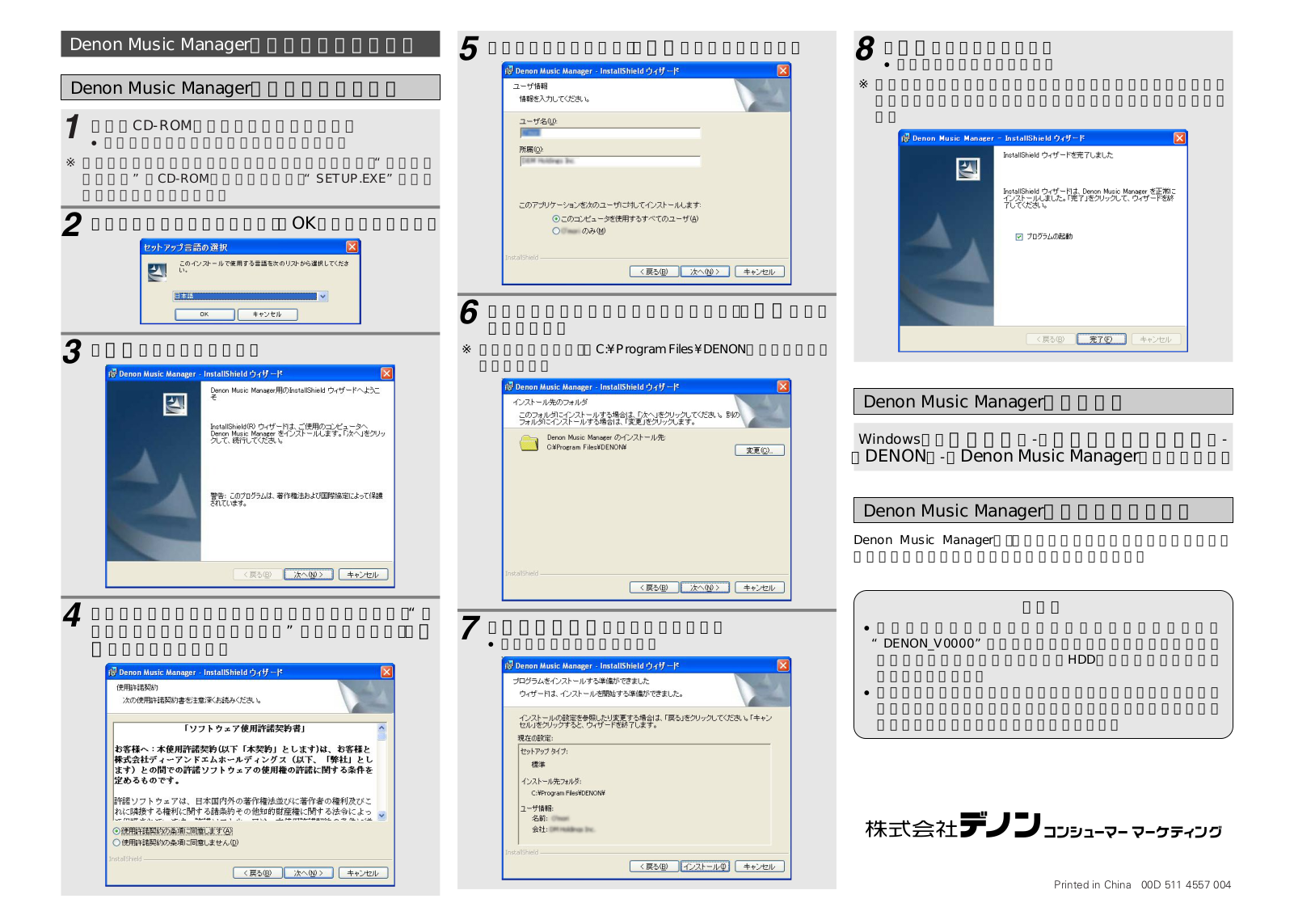Click the license text scrollbar down arrow
Viewport: 1294px width, 924px height.
point(382,816)
